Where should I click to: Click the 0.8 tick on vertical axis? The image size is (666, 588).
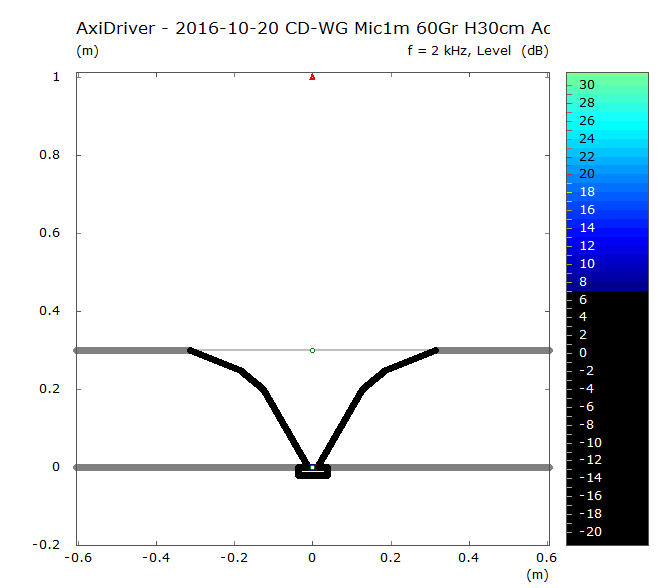57,155
